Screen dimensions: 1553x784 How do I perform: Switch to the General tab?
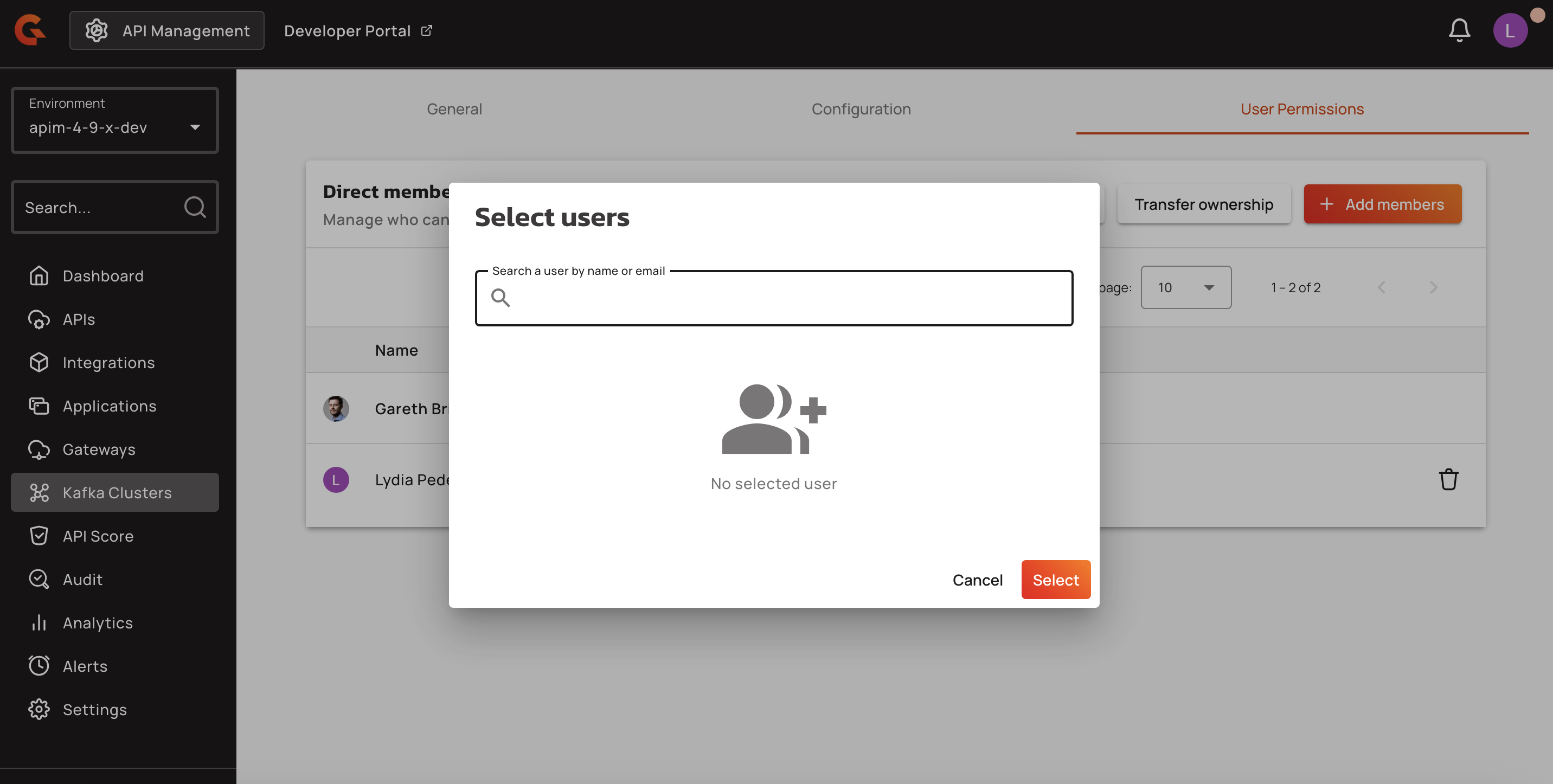(454, 109)
